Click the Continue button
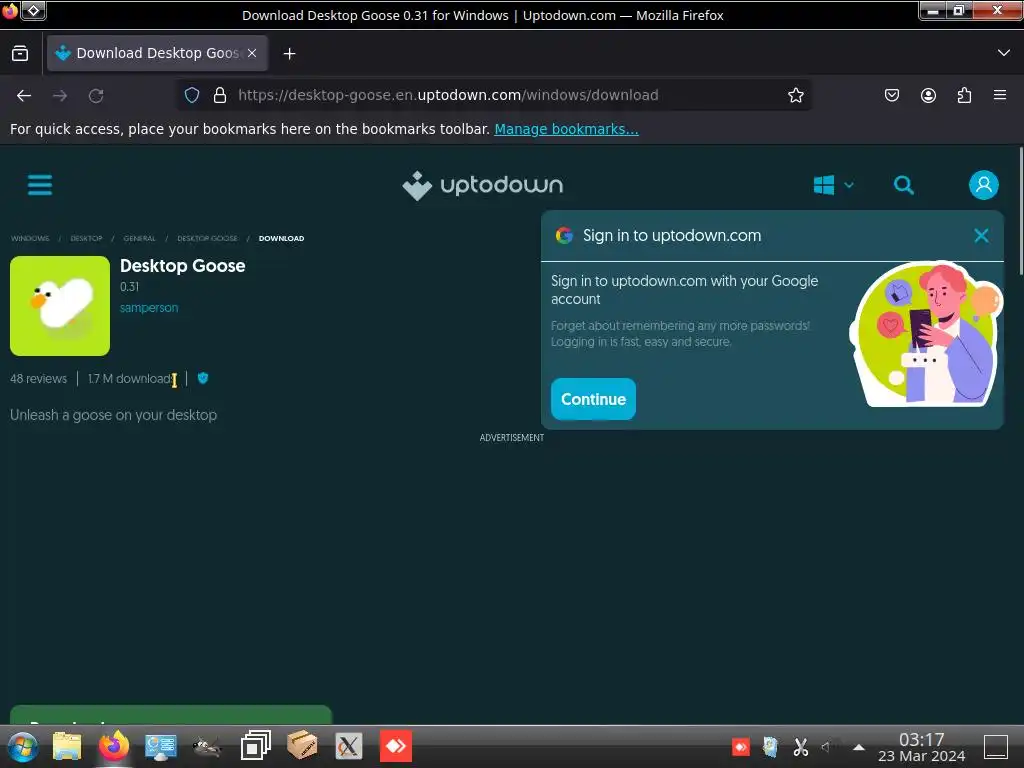Image resolution: width=1024 pixels, height=768 pixels. 593,399
